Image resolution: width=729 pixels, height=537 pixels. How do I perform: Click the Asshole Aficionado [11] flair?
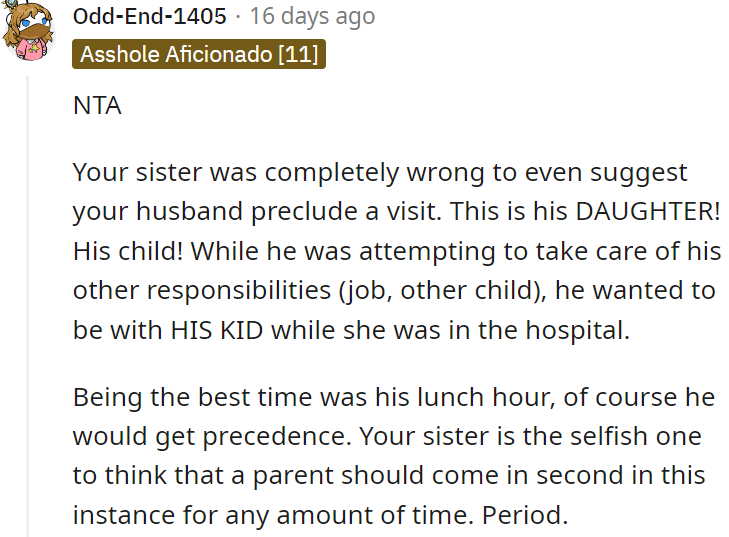(199, 54)
